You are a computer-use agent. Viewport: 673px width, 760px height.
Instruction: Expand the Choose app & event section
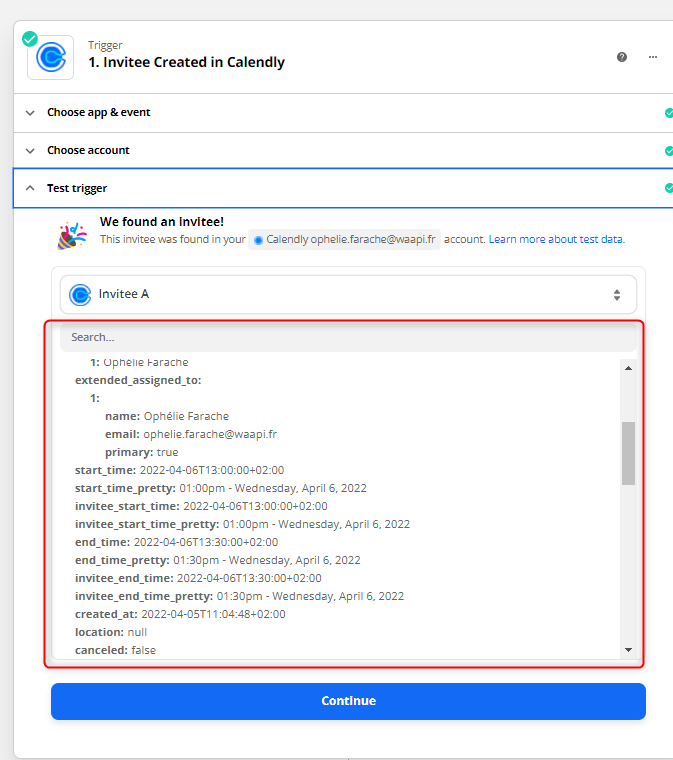click(343, 112)
